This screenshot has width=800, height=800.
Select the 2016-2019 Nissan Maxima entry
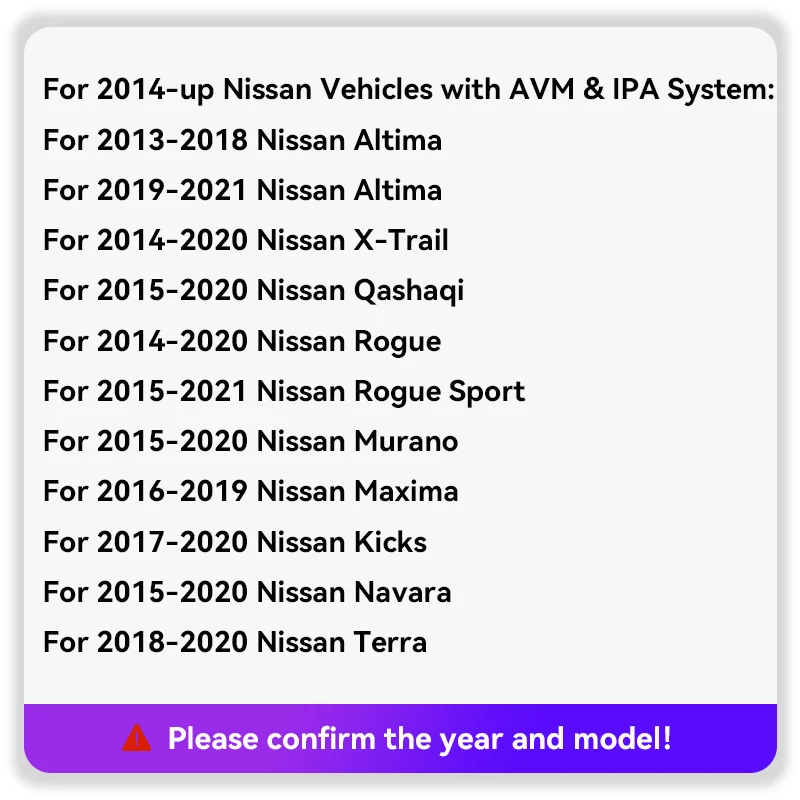coord(251,491)
